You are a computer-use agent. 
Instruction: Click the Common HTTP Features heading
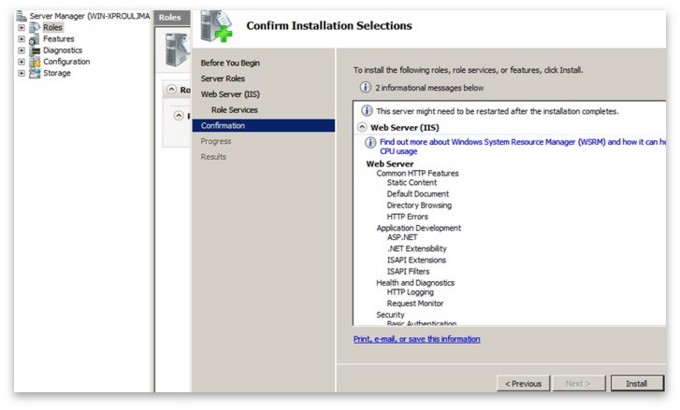coord(418,173)
